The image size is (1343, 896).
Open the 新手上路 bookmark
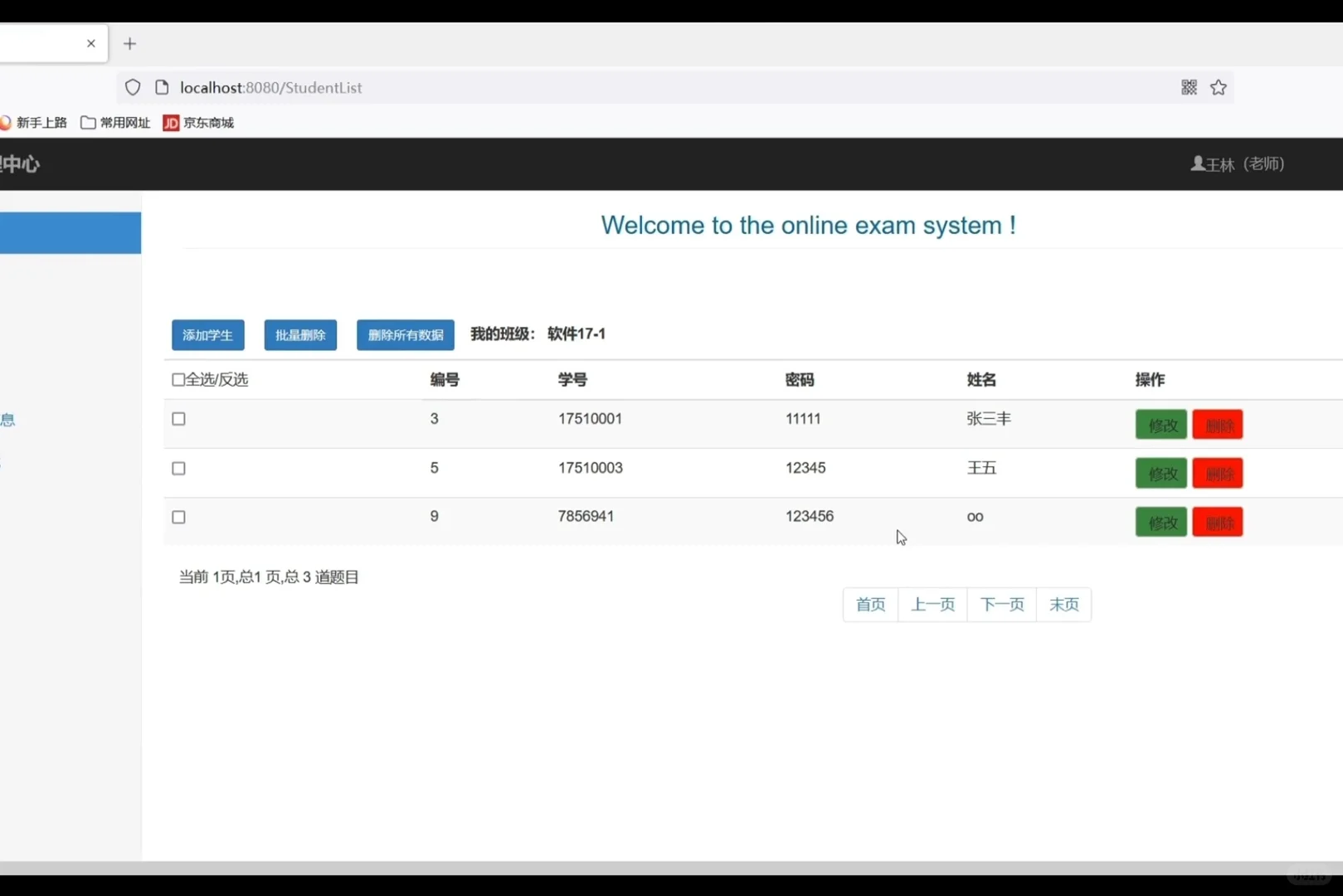(x=34, y=123)
